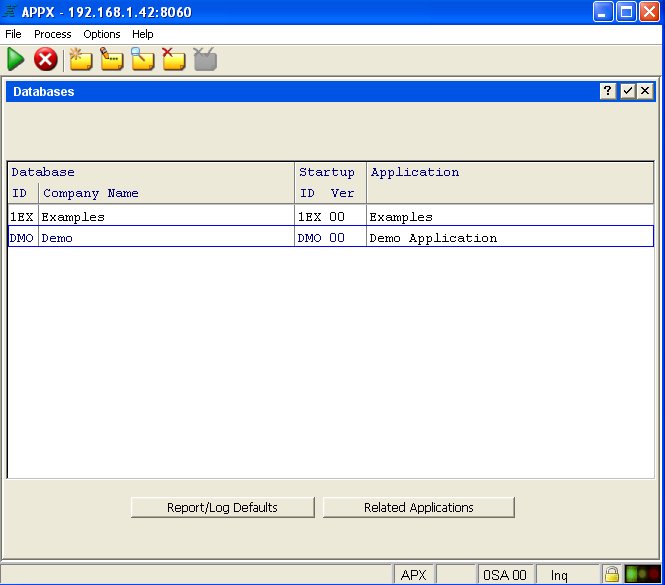Click the Add record folder icon
The height and width of the screenshot is (585, 665).
point(81,60)
